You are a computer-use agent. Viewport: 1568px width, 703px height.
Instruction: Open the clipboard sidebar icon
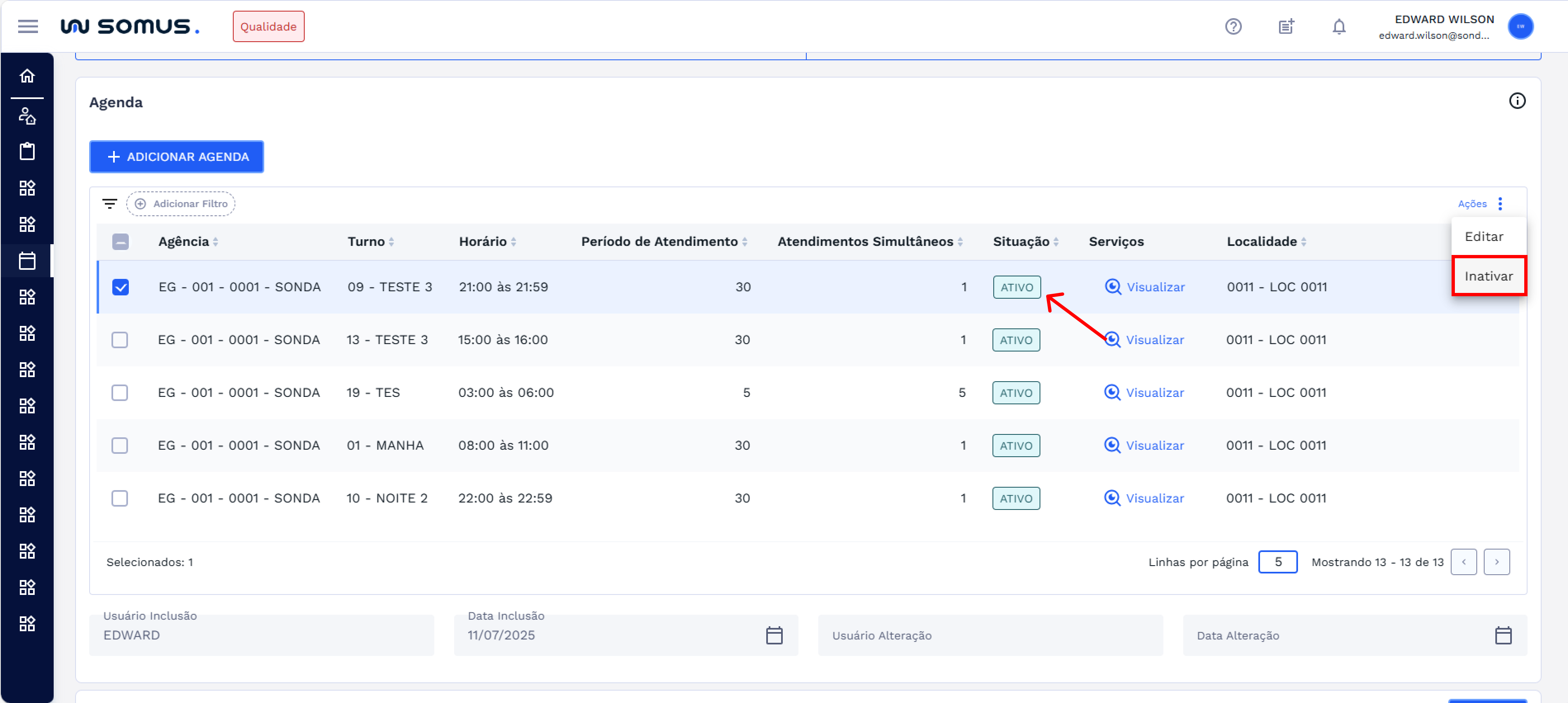point(27,151)
